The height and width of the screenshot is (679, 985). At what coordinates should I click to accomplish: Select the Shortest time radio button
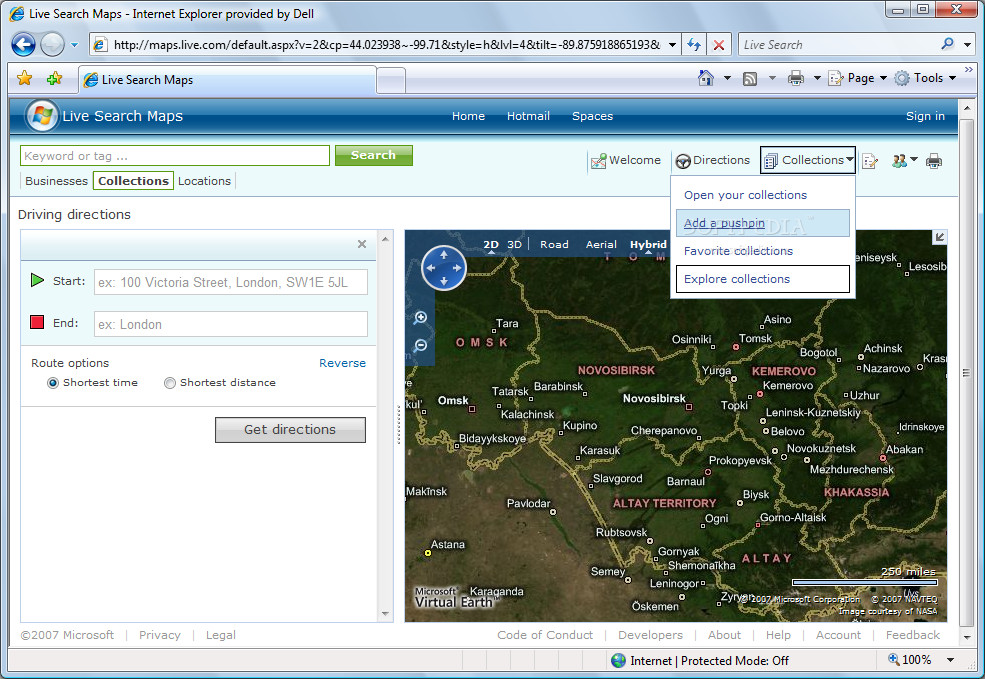click(53, 383)
